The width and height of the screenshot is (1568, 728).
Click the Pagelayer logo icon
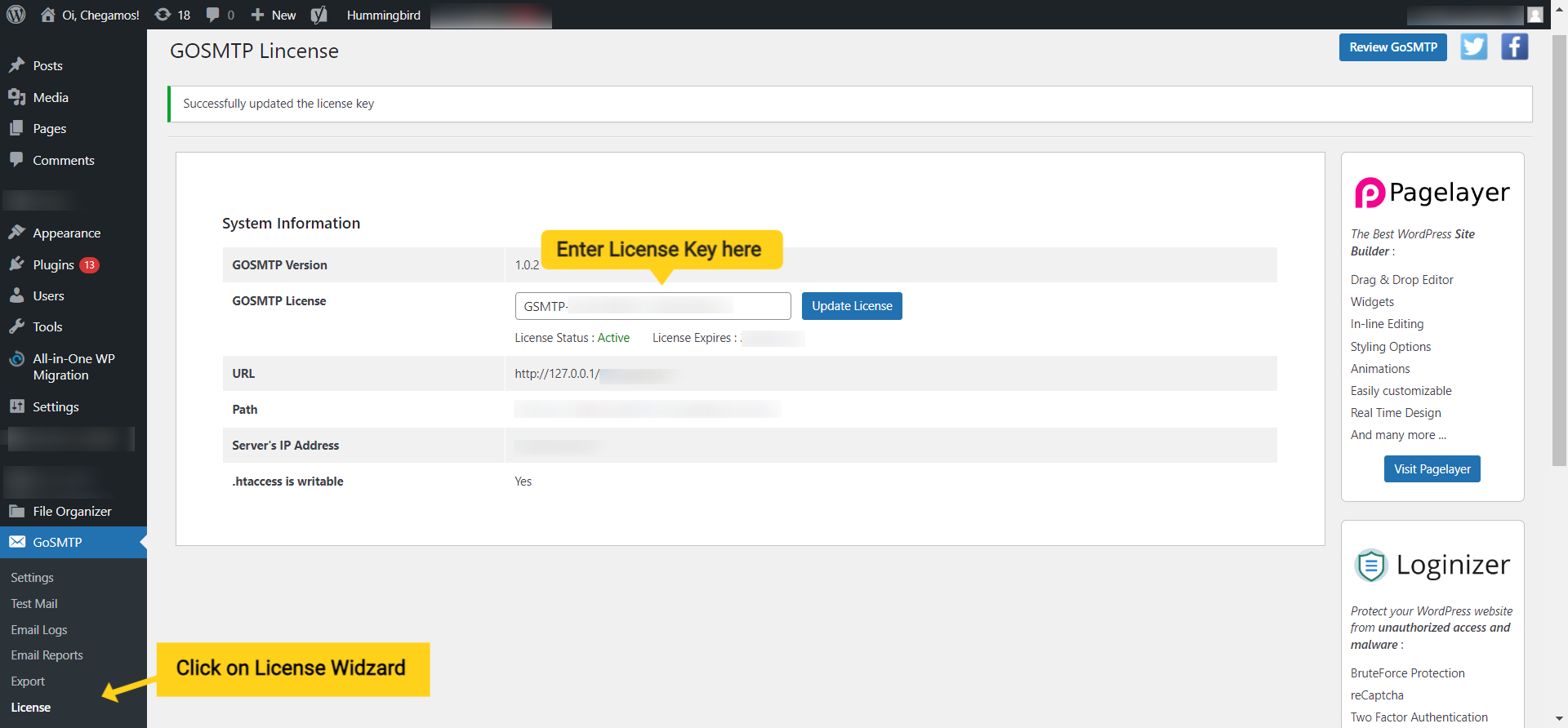1370,193
